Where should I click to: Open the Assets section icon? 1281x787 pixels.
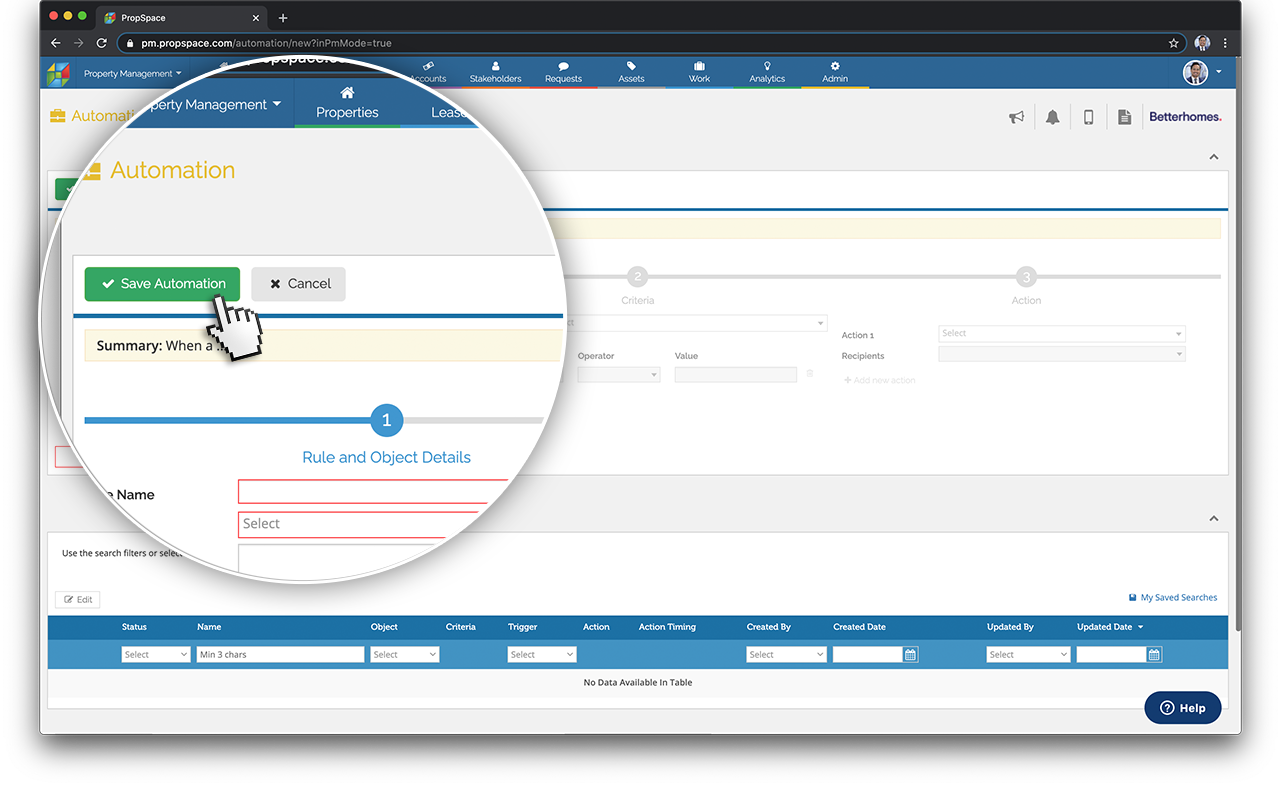[x=631, y=70]
